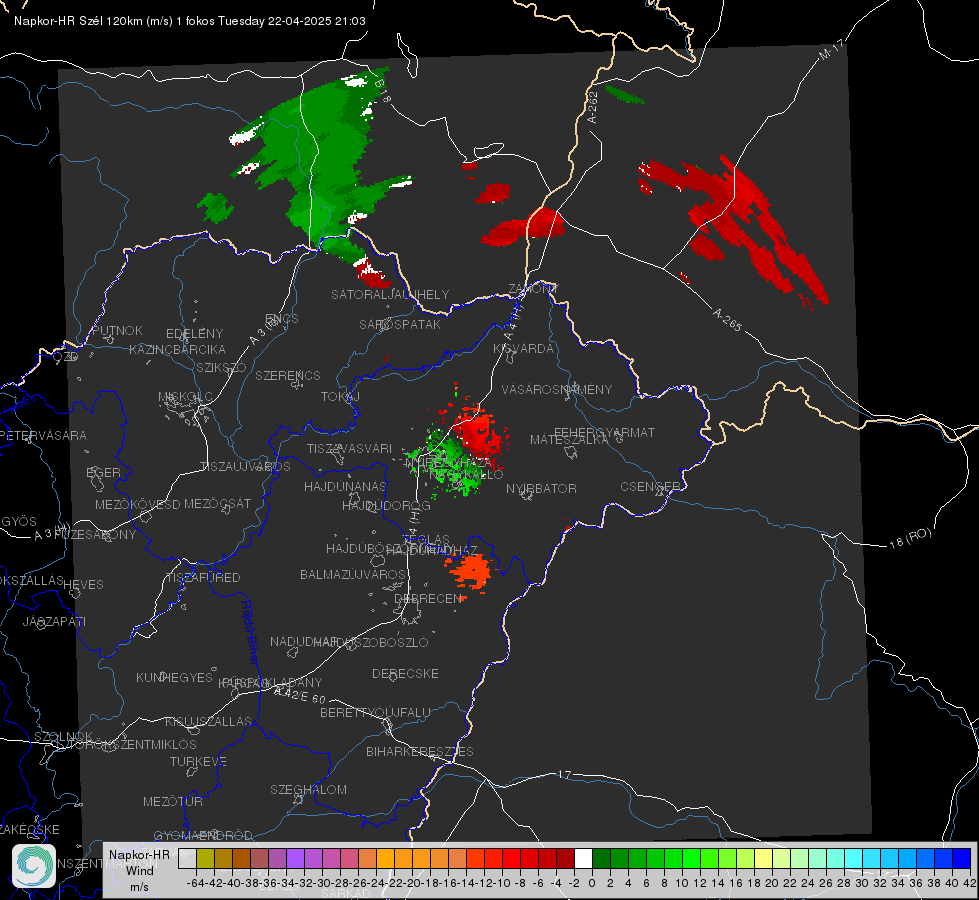Click the CSENGER town label
Image resolution: width=979 pixels, height=900 pixels.
650,487
